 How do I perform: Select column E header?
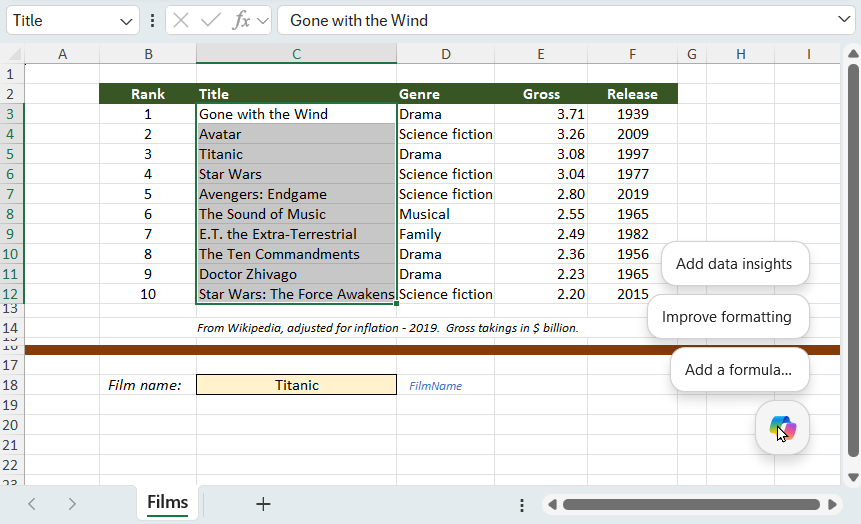click(x=541, y=54)
